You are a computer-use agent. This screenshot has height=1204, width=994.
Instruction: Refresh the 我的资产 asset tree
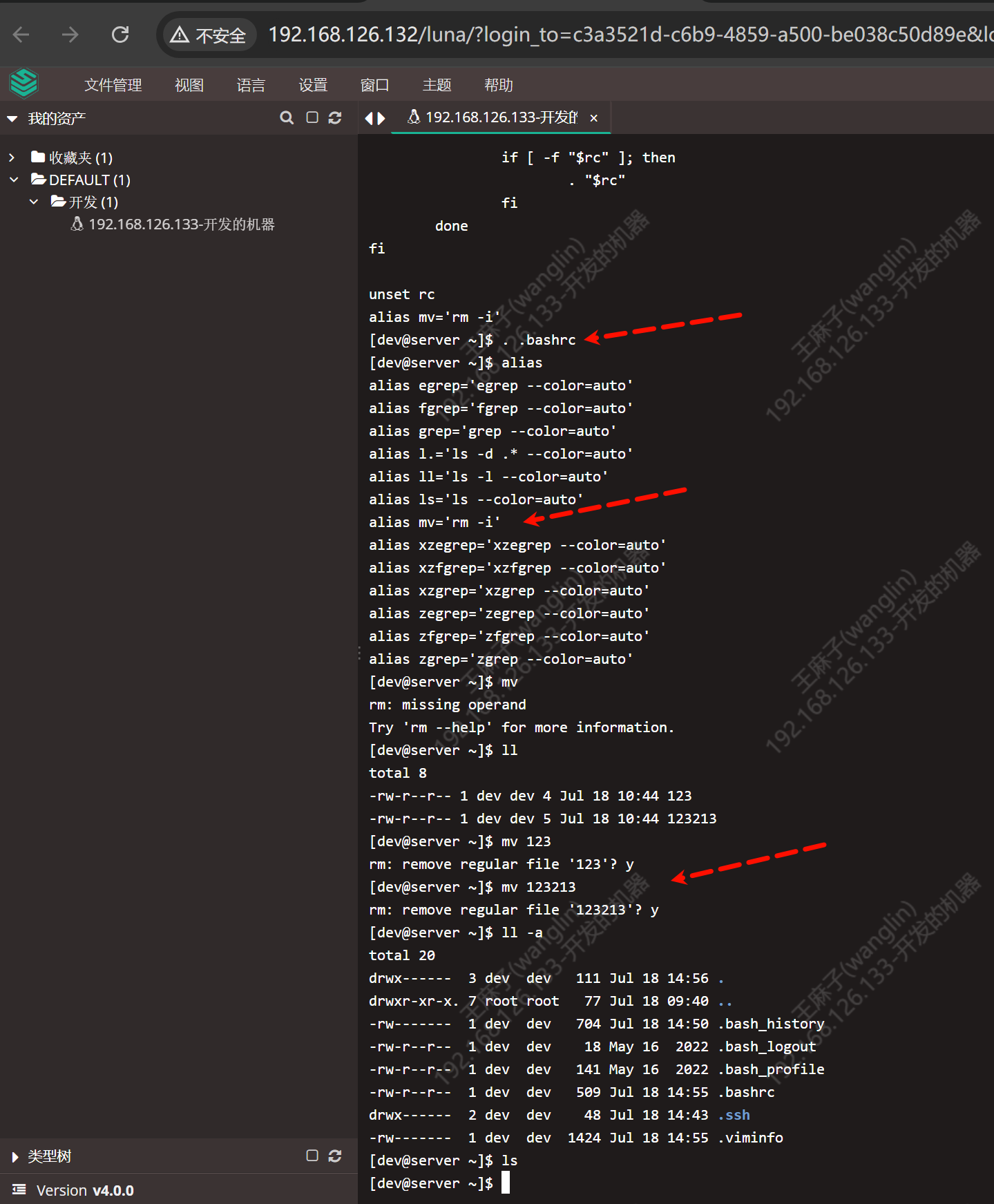coord(335,118)
